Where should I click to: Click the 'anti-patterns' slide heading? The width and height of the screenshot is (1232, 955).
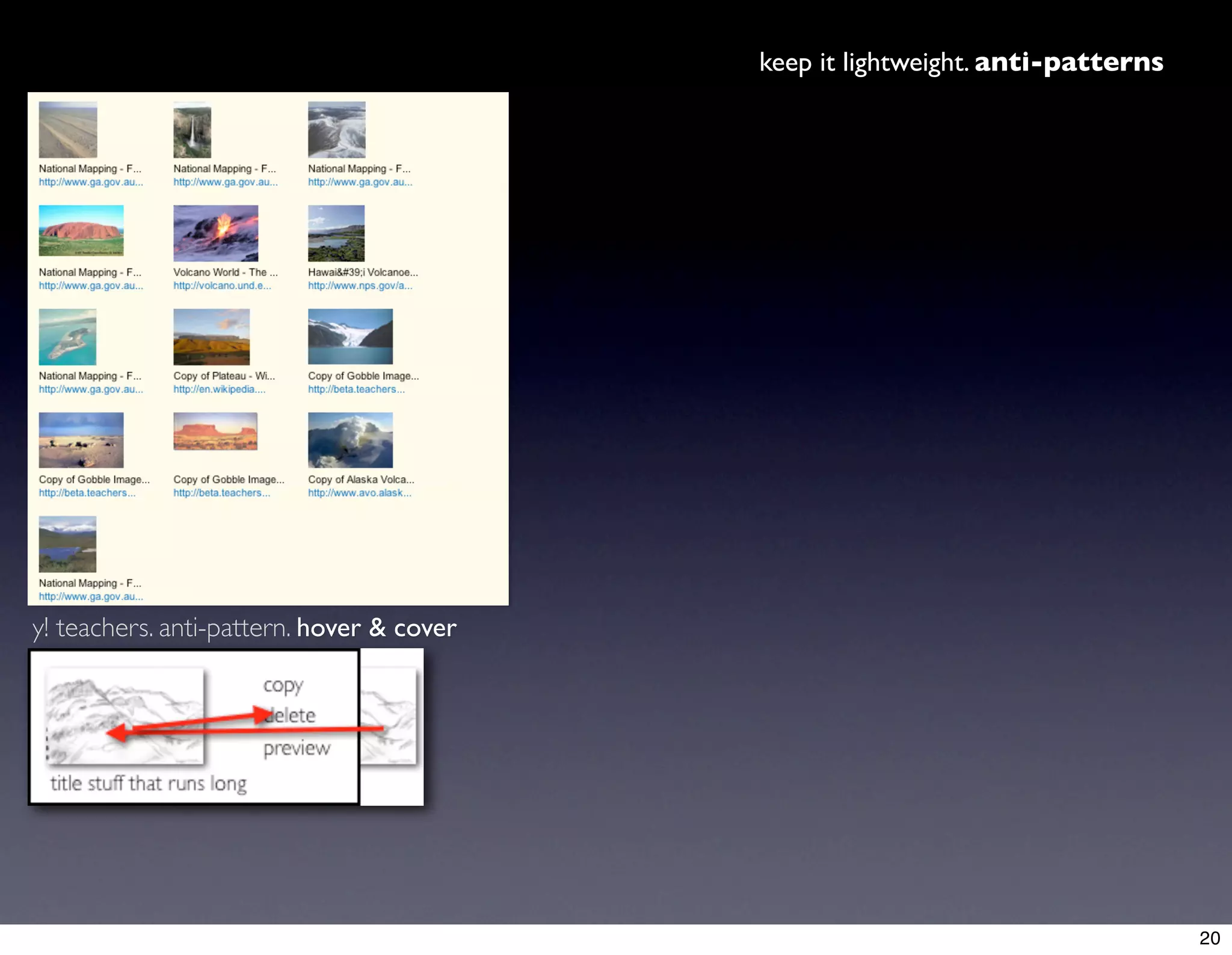coord(1069,63)
